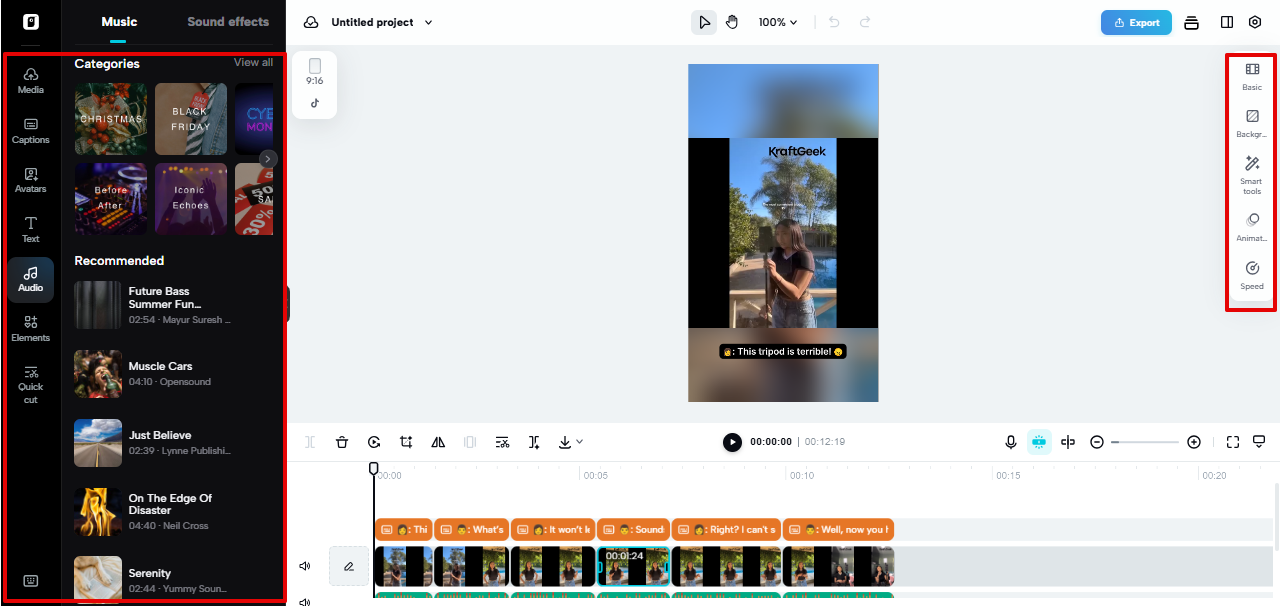This screenshot has width=1281, height=606.
Task: Select the Text tool in the left sidebar
Action: point(30,229)
